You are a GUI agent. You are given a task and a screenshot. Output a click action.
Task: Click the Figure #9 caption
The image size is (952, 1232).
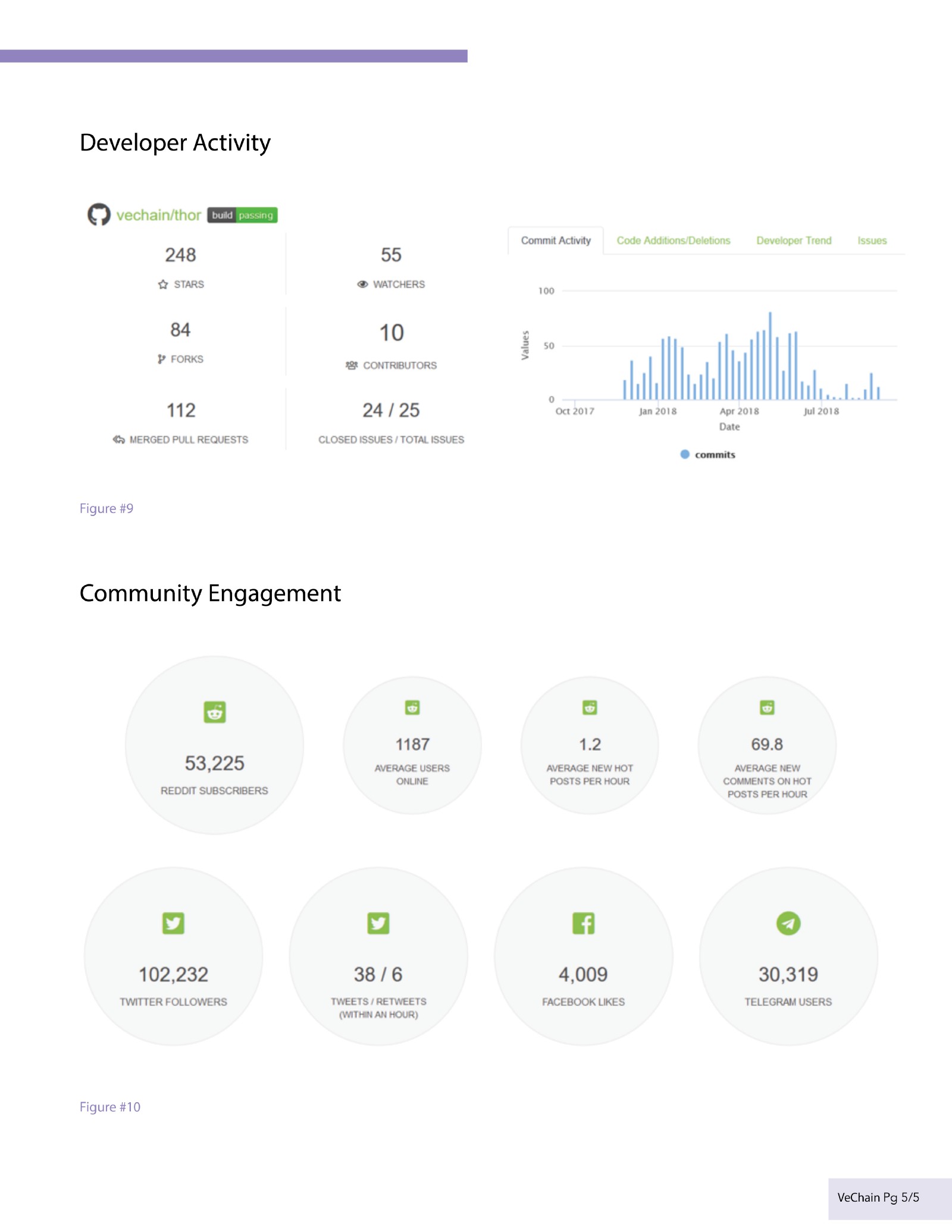(x=107, y=508)
